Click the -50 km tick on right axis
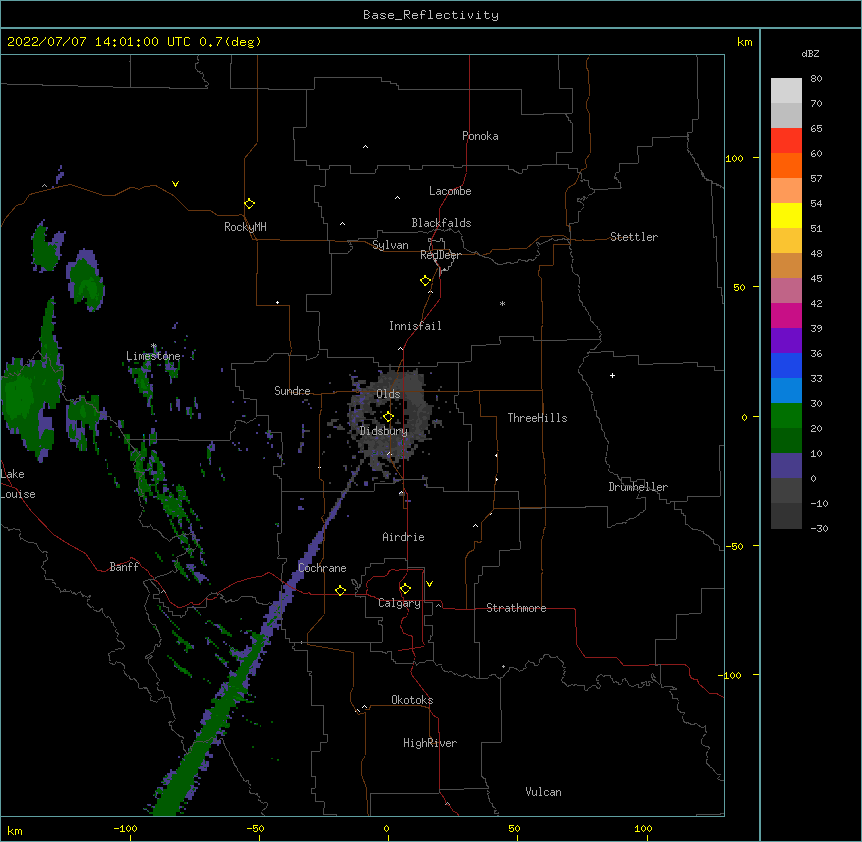 734,546
